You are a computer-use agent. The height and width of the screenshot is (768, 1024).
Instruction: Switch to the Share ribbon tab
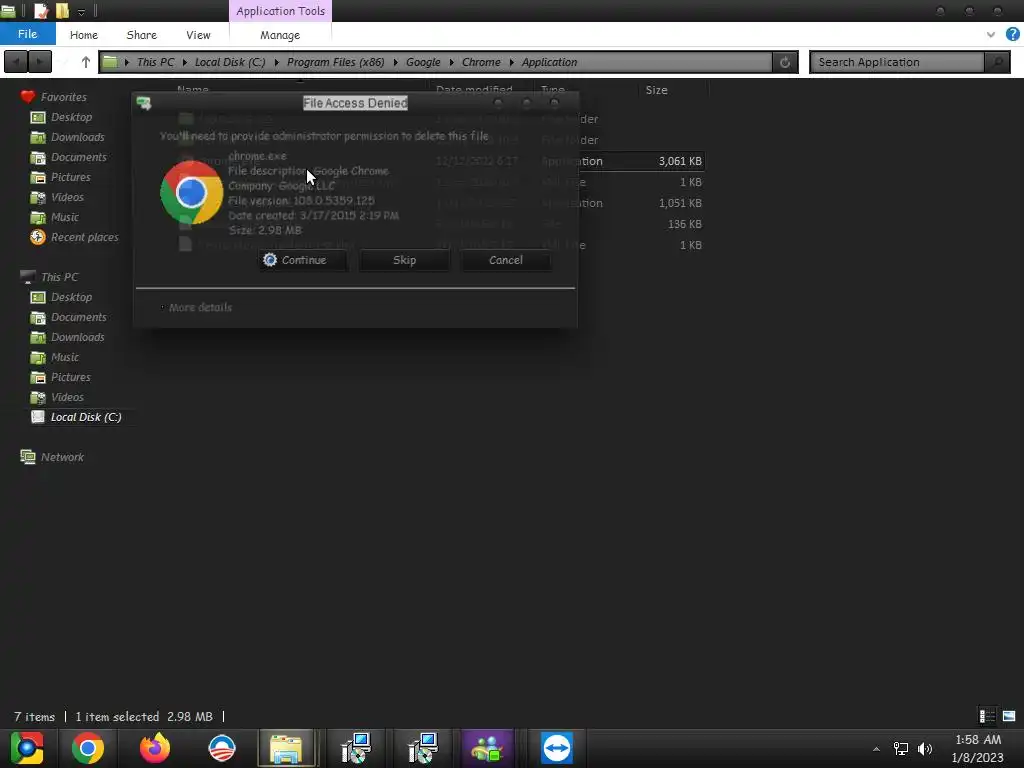point(142,35)
